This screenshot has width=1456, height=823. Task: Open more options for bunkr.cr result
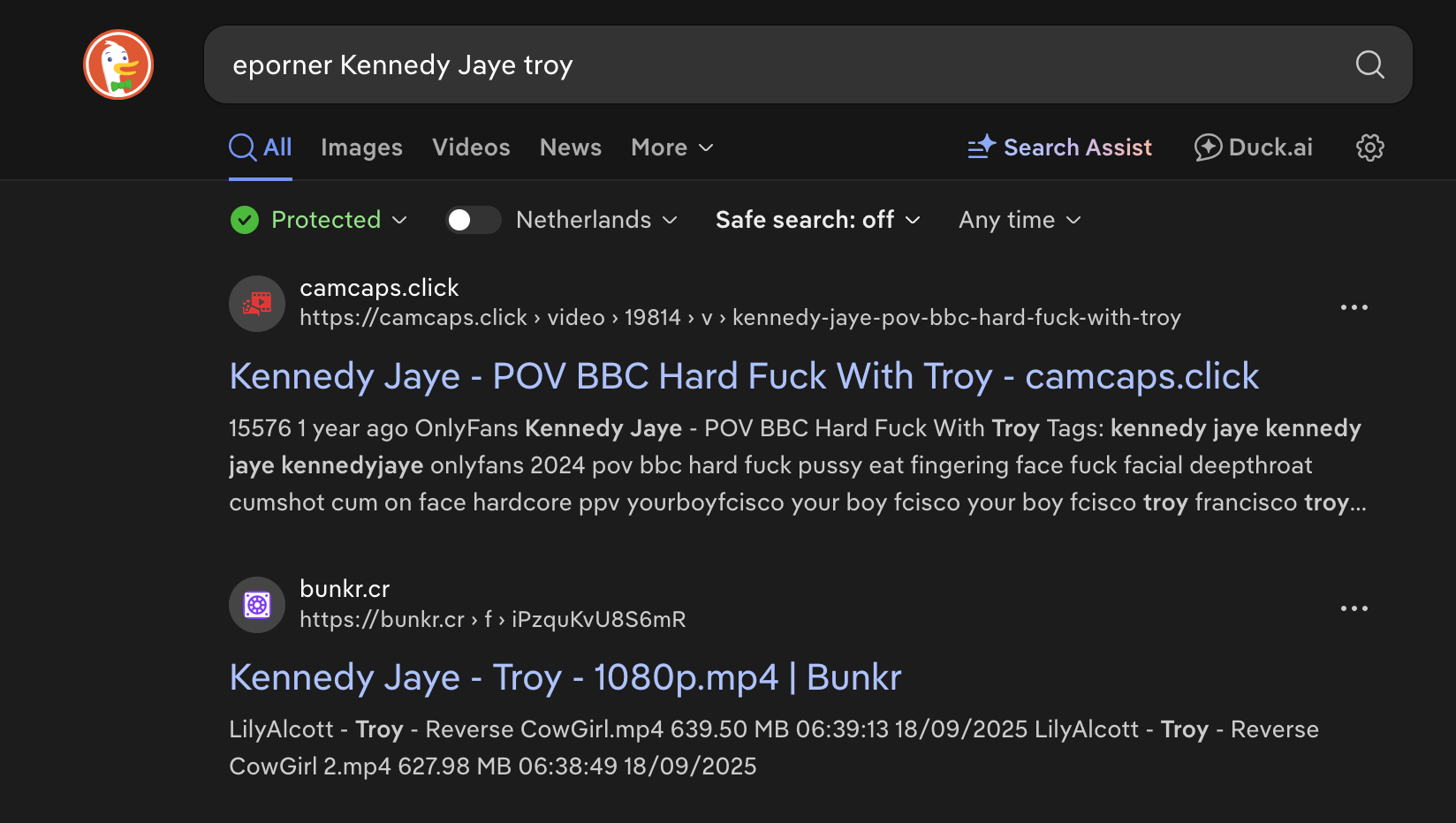pos(1354,608)
